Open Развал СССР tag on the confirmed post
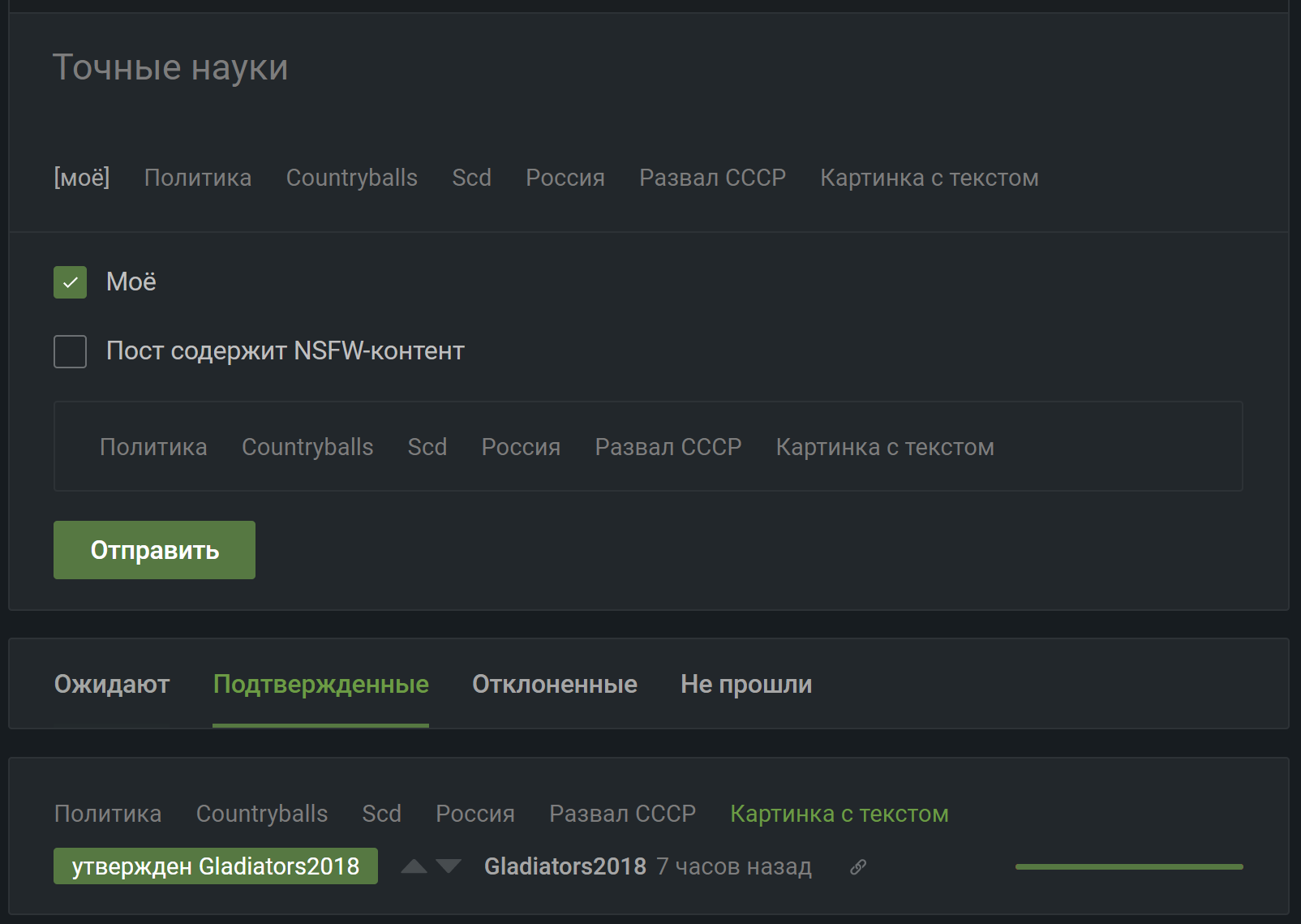 [x=623, y=814]
